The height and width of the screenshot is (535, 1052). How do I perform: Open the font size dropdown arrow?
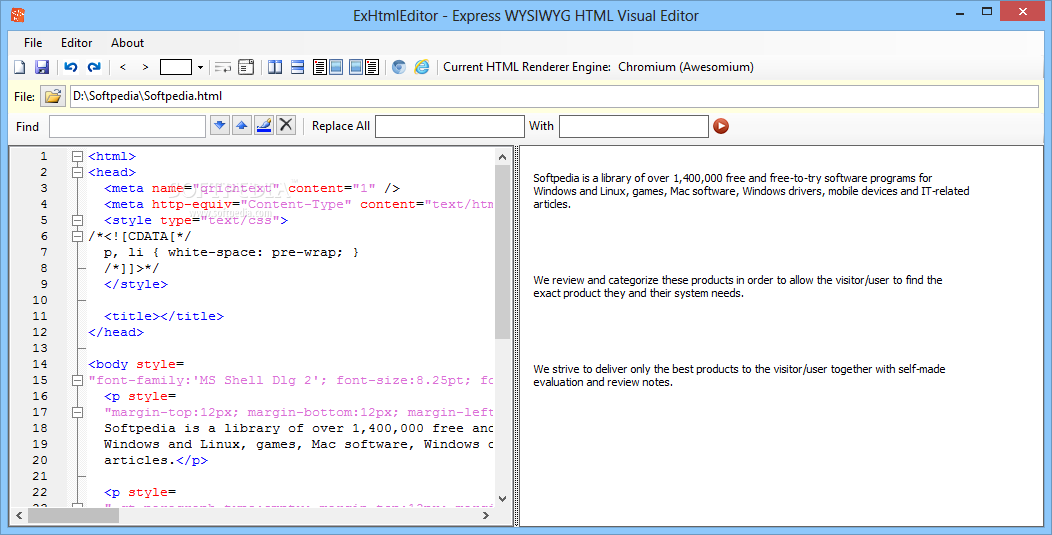tap(200, 67)
